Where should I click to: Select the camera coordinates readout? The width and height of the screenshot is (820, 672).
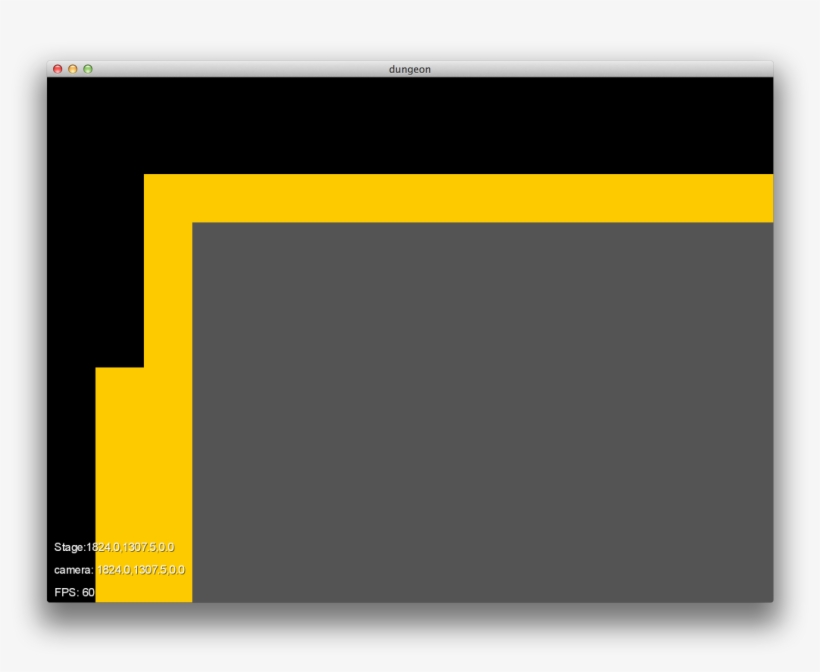pos(119,569)
